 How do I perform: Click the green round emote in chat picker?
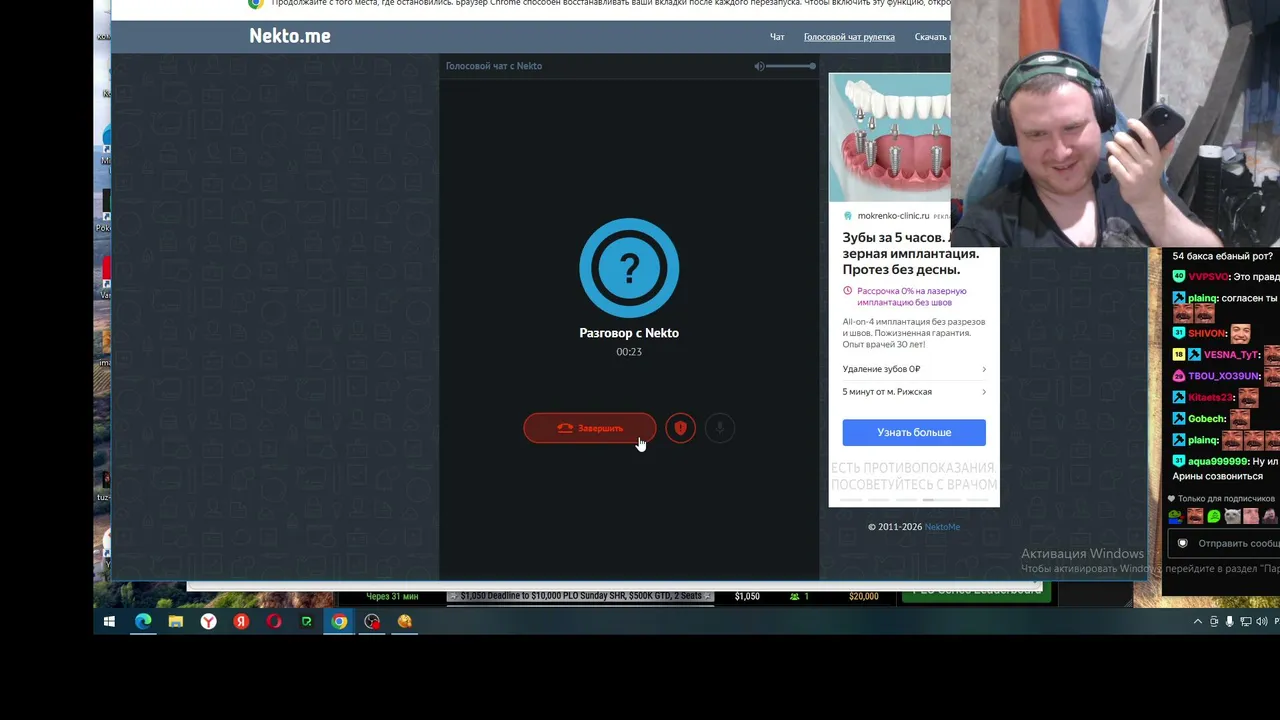(x=1214, y=517)
